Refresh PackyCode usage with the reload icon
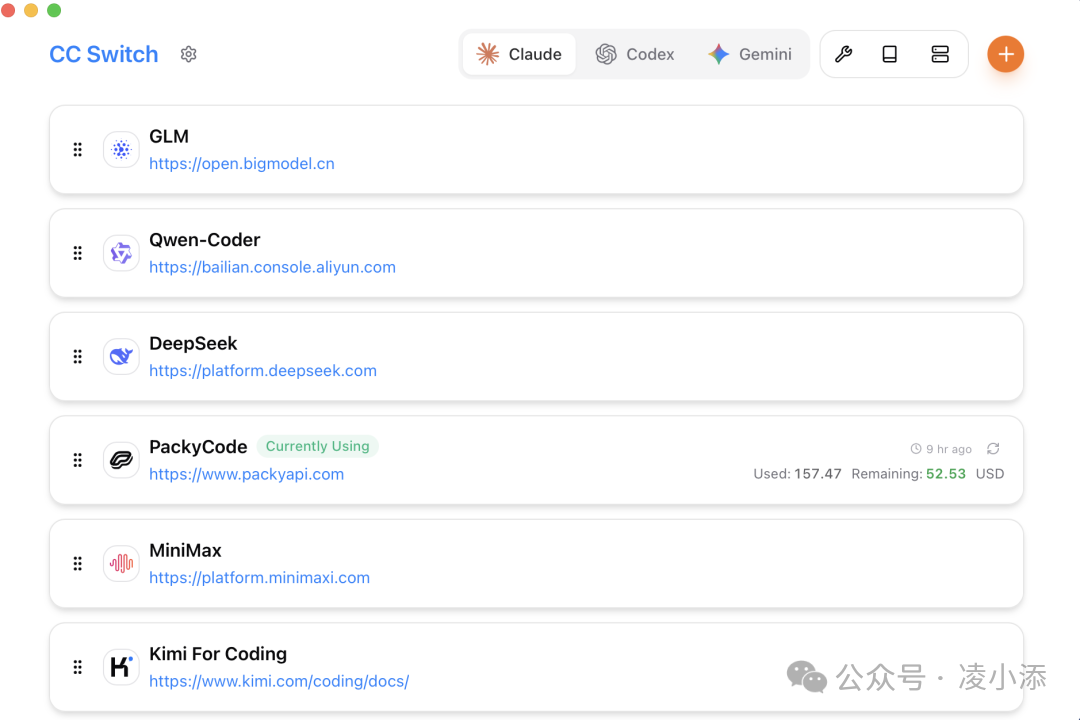This screenshot has width=1080, height=720. 993,449
